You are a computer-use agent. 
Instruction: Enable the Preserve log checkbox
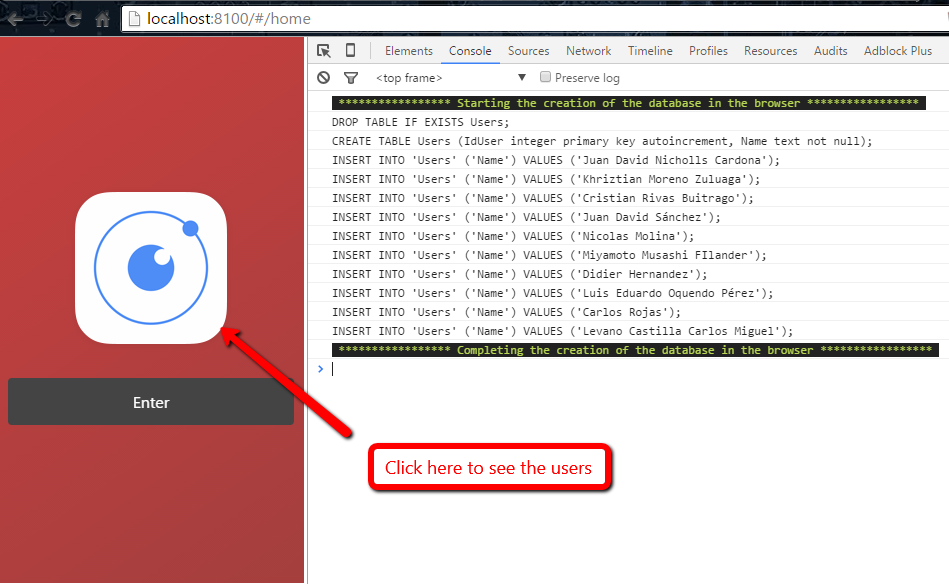(x=545, y=77)
